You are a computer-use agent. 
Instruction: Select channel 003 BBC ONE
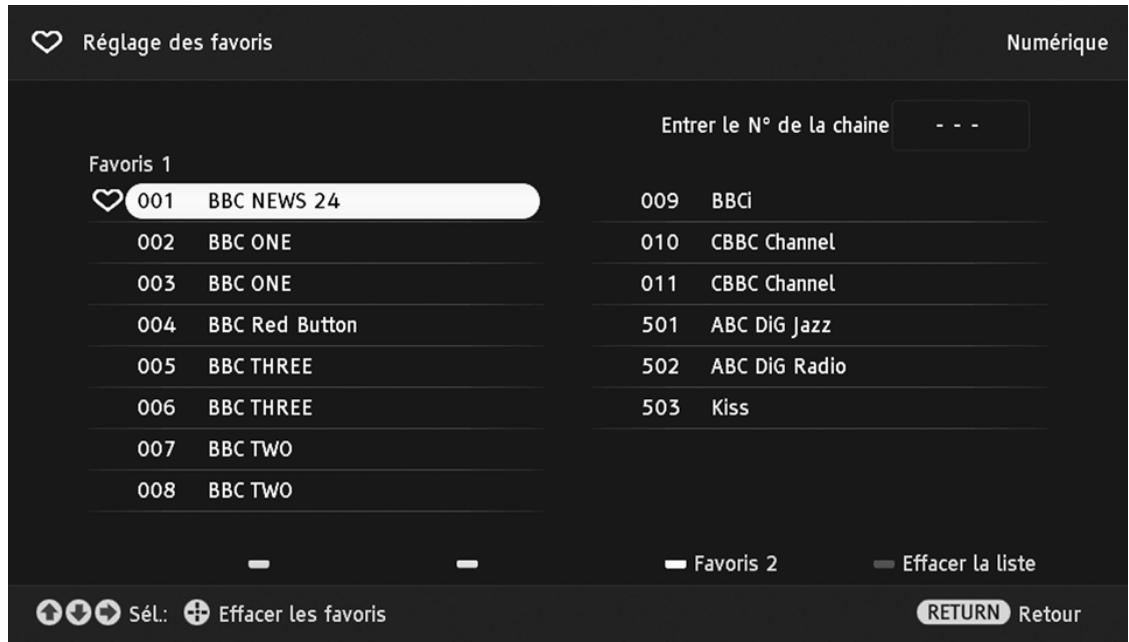(315, 284)
